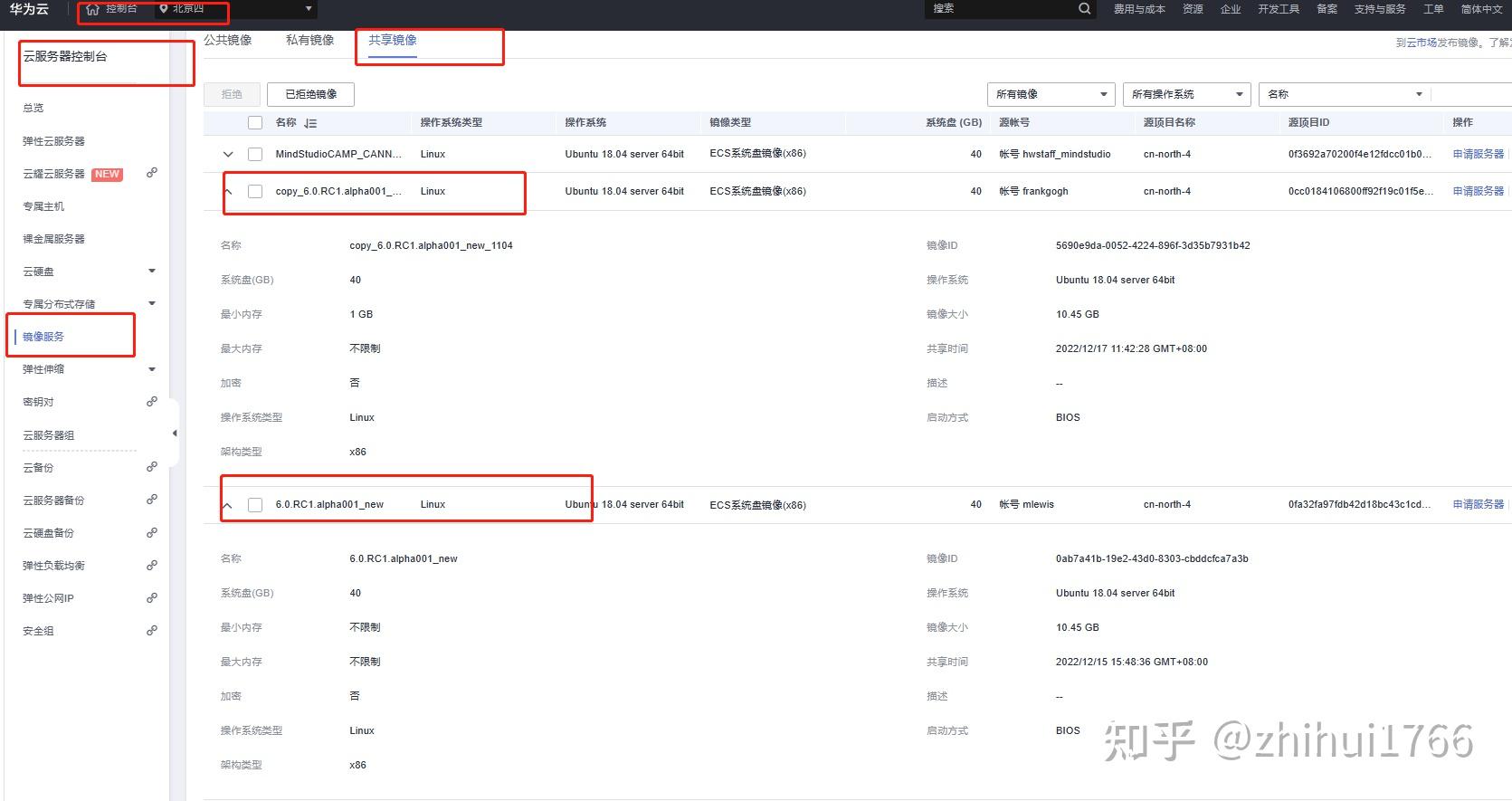The image size is (1512, 801).
Task: Switch to the 私有镜像 tab
Action: [310, 40]
